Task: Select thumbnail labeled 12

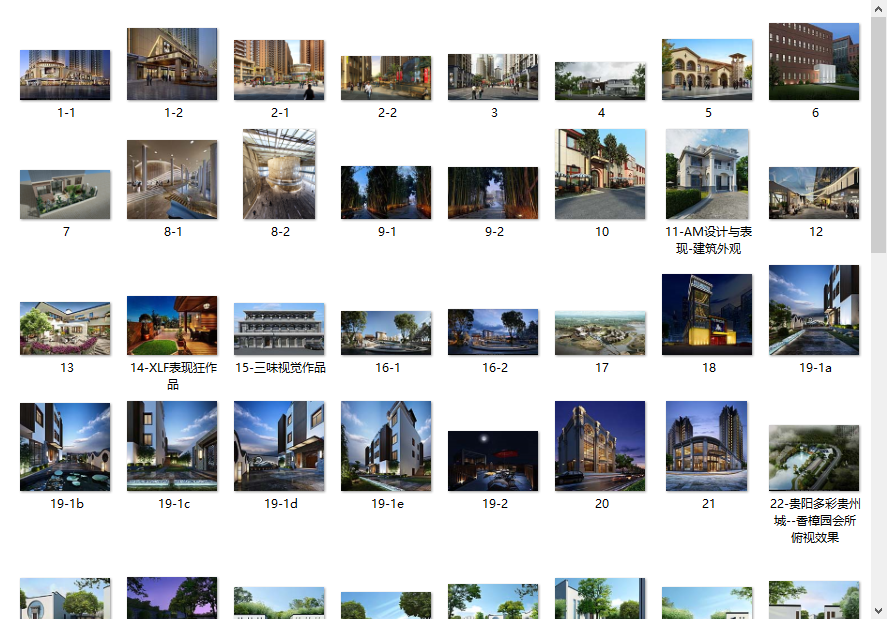Action: point(814,193)
